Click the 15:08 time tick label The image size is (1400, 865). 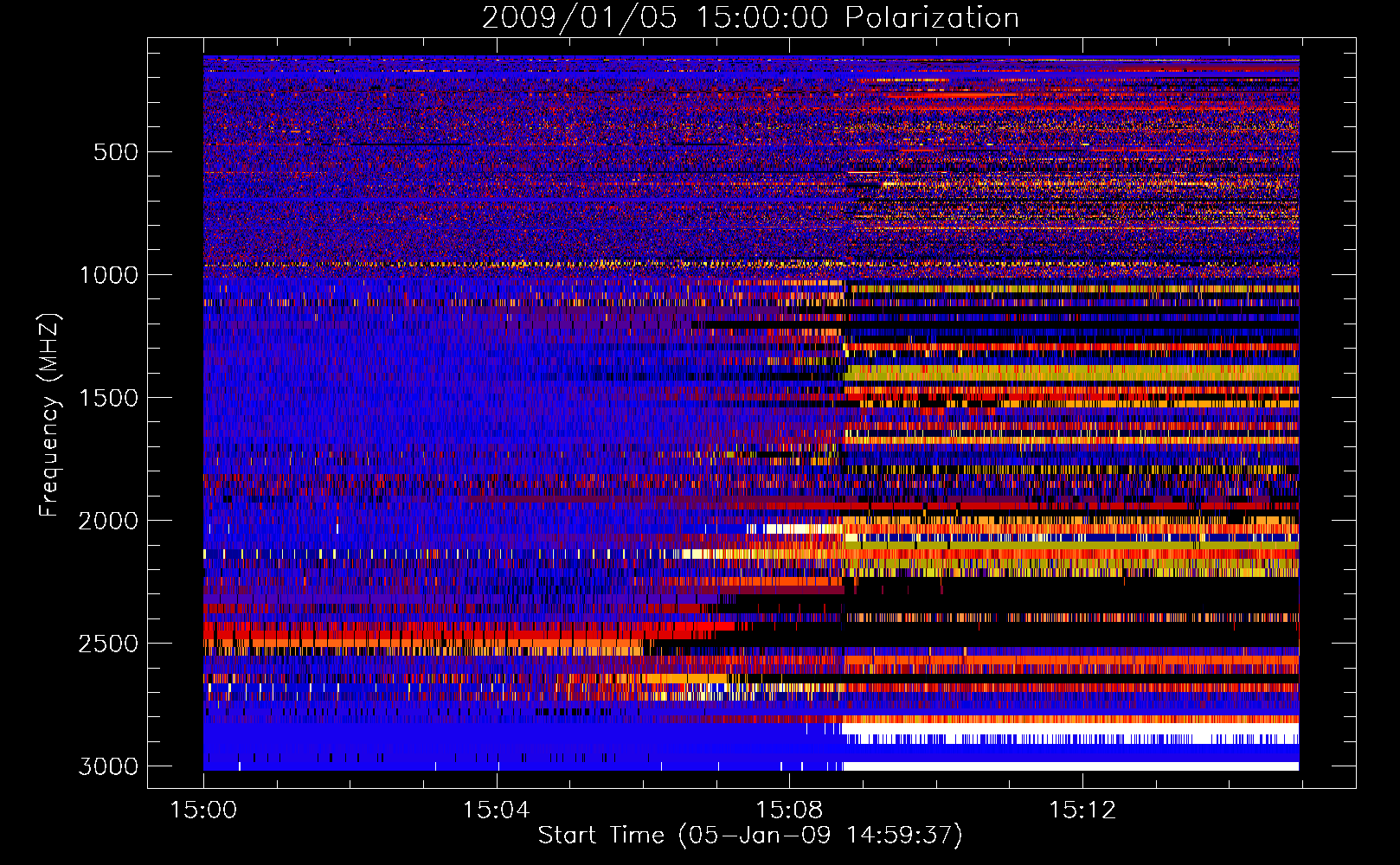(x=789, y=811)
